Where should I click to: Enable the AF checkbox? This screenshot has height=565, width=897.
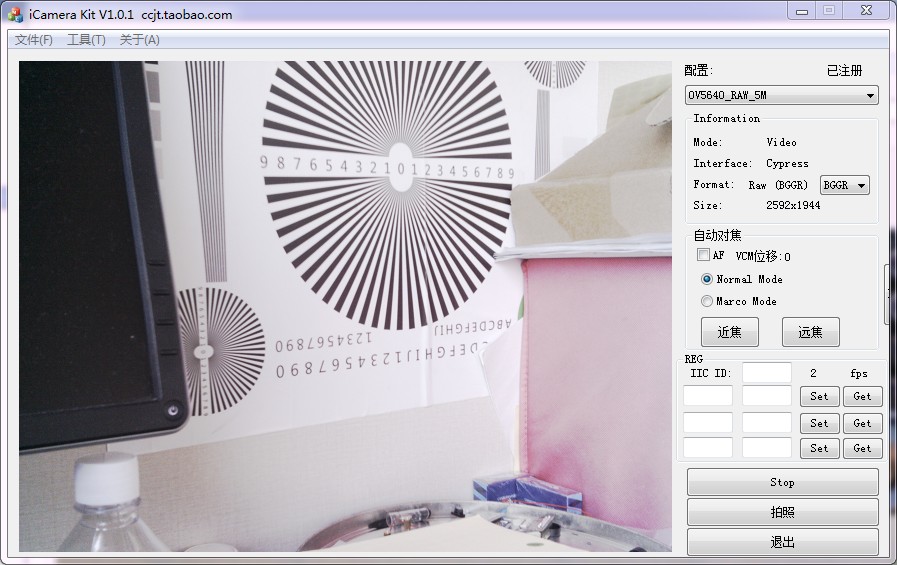pos(703,256)
